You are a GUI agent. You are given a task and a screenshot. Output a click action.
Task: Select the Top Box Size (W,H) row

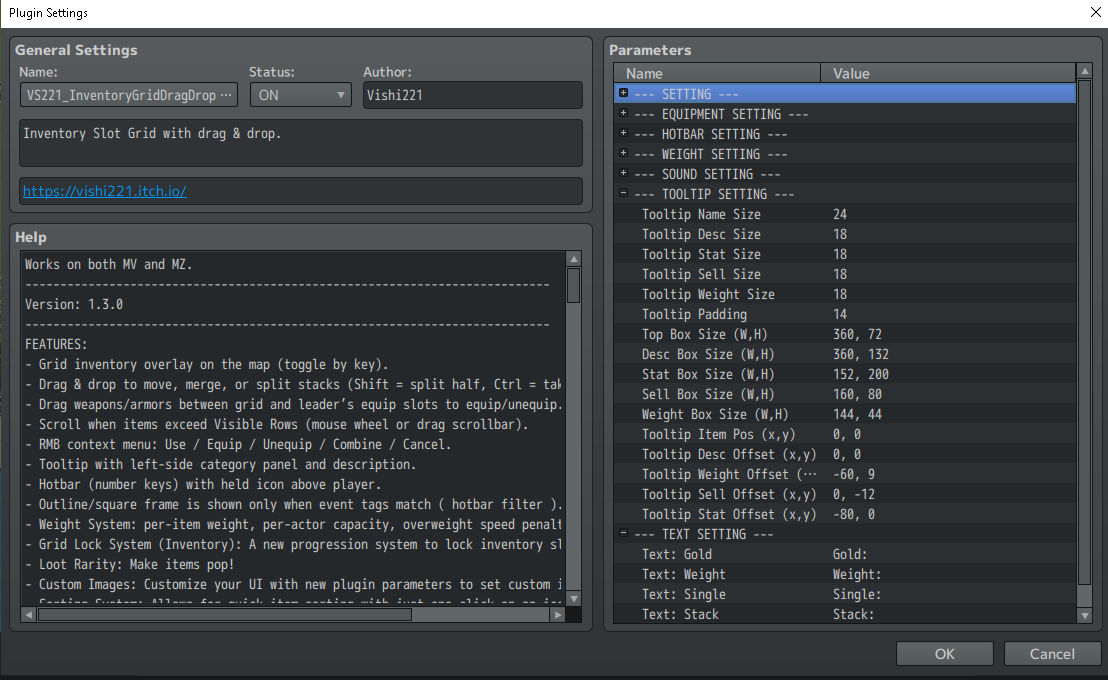click(844, 334)
